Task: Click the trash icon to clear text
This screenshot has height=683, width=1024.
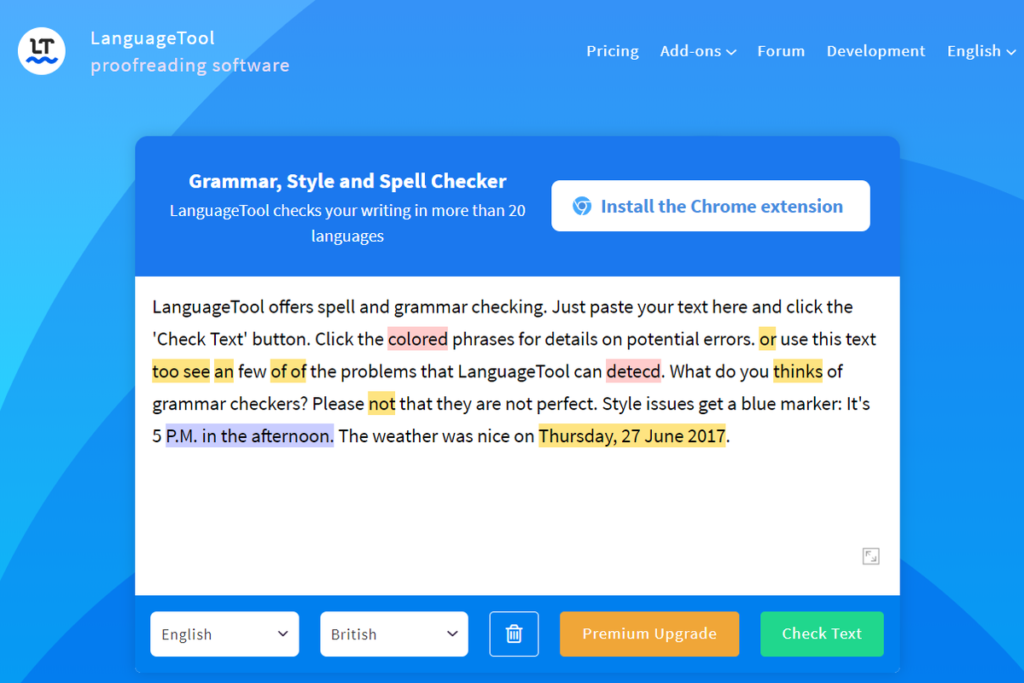Action: click(514, 633)
